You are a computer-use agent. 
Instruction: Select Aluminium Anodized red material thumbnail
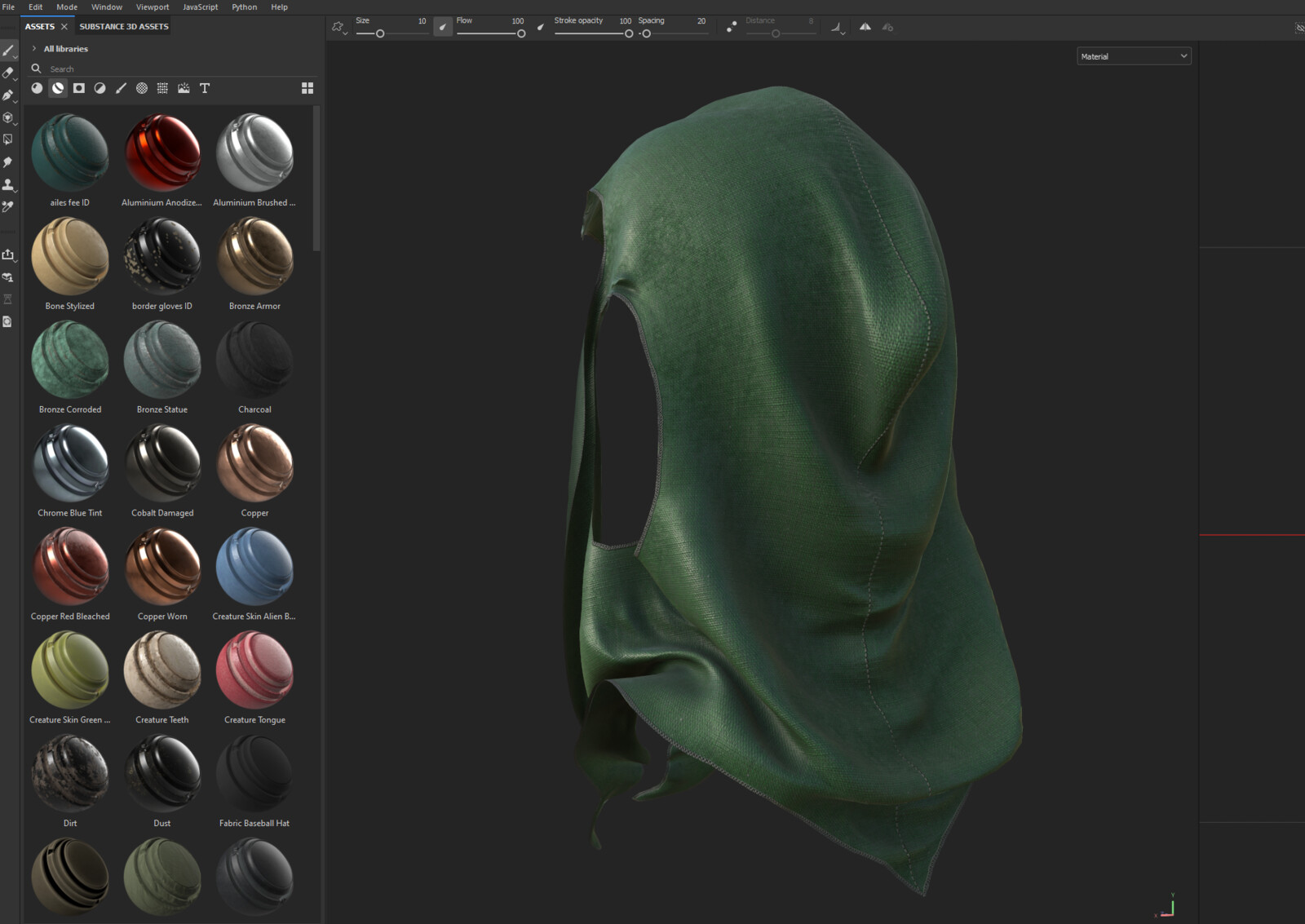click(x=162, y=153)
